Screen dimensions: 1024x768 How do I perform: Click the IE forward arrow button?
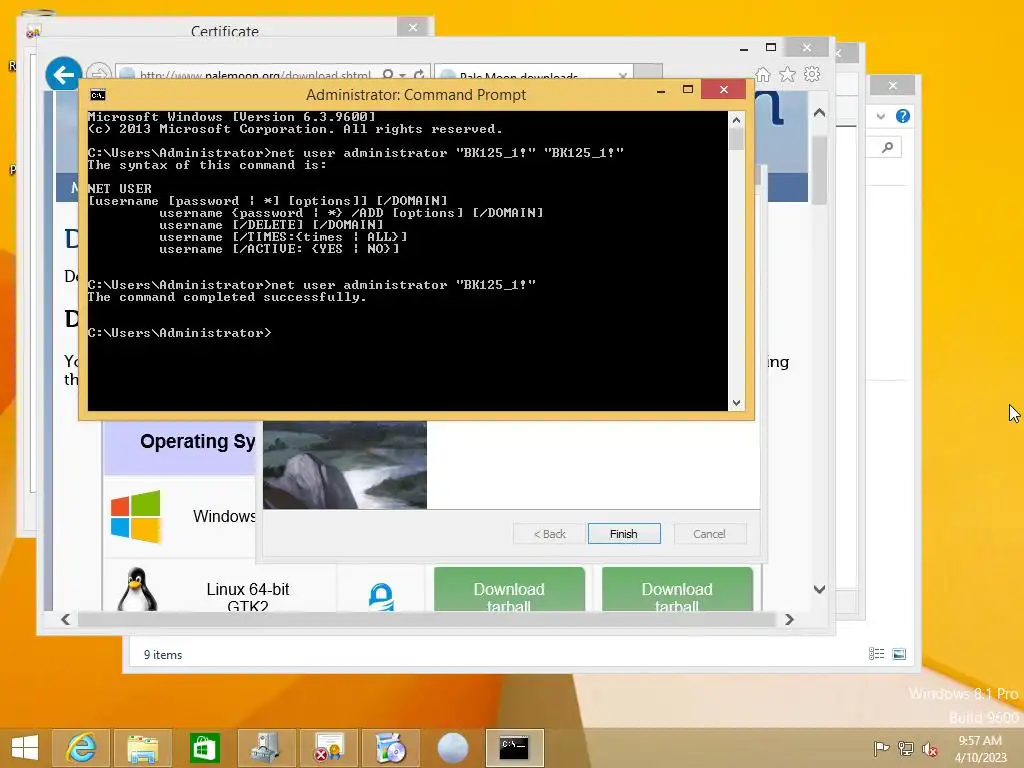[98, 72]
